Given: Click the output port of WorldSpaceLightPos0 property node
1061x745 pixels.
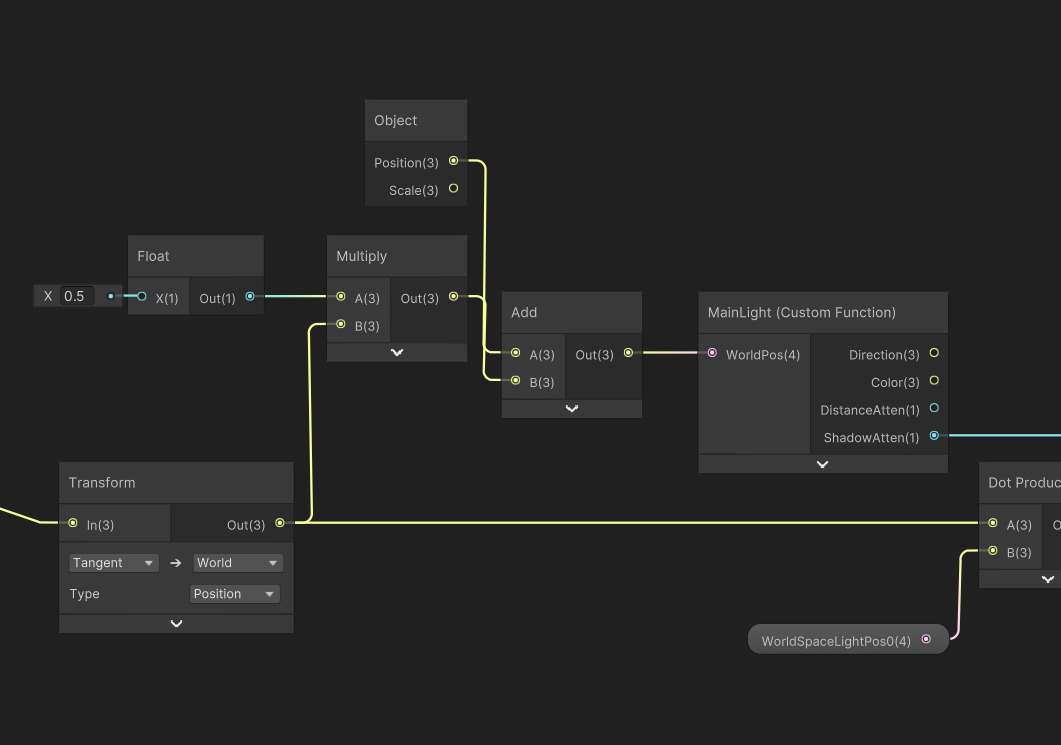Looking at the screenshot, I should pos(927,639).
